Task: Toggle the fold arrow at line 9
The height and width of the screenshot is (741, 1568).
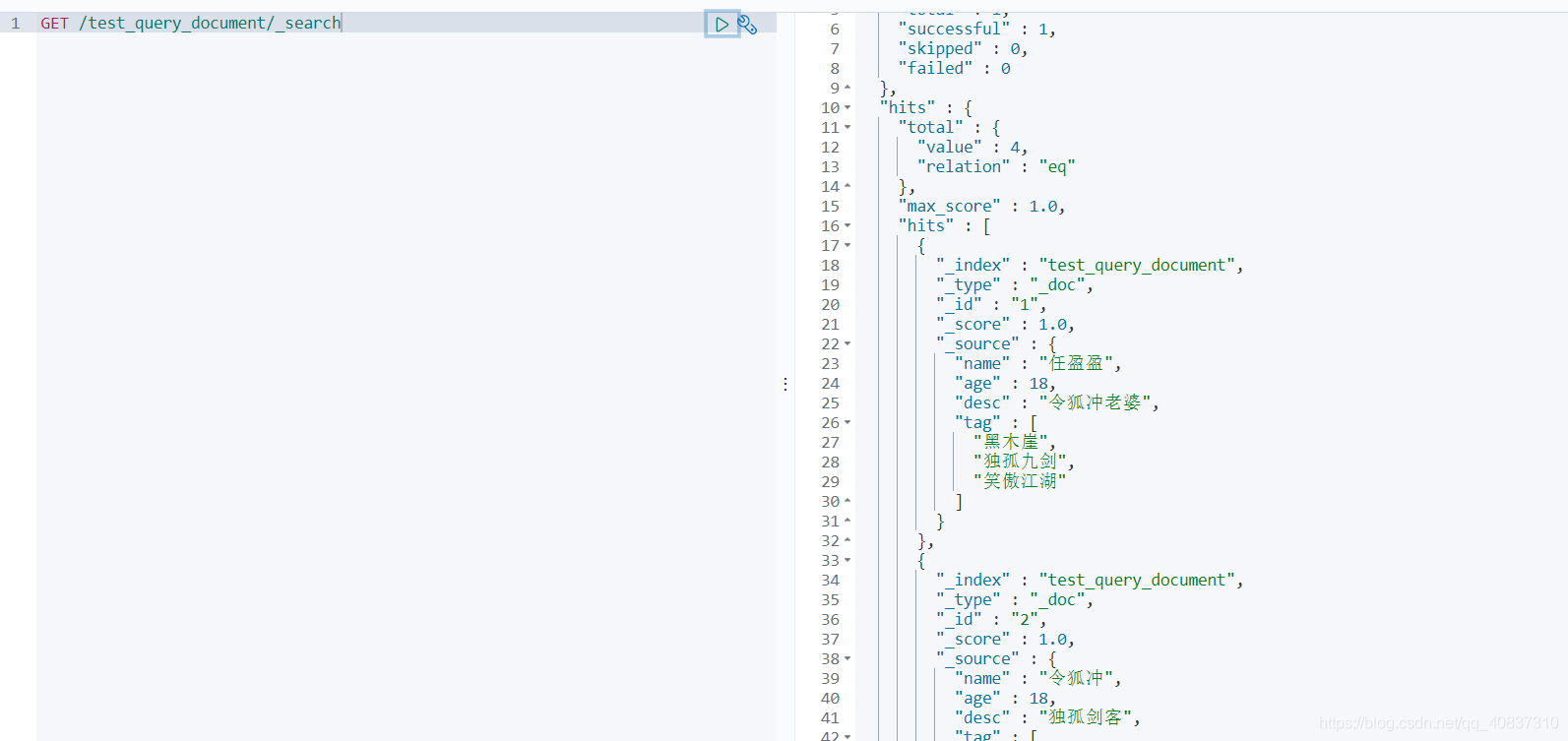Action: point(847,88)
